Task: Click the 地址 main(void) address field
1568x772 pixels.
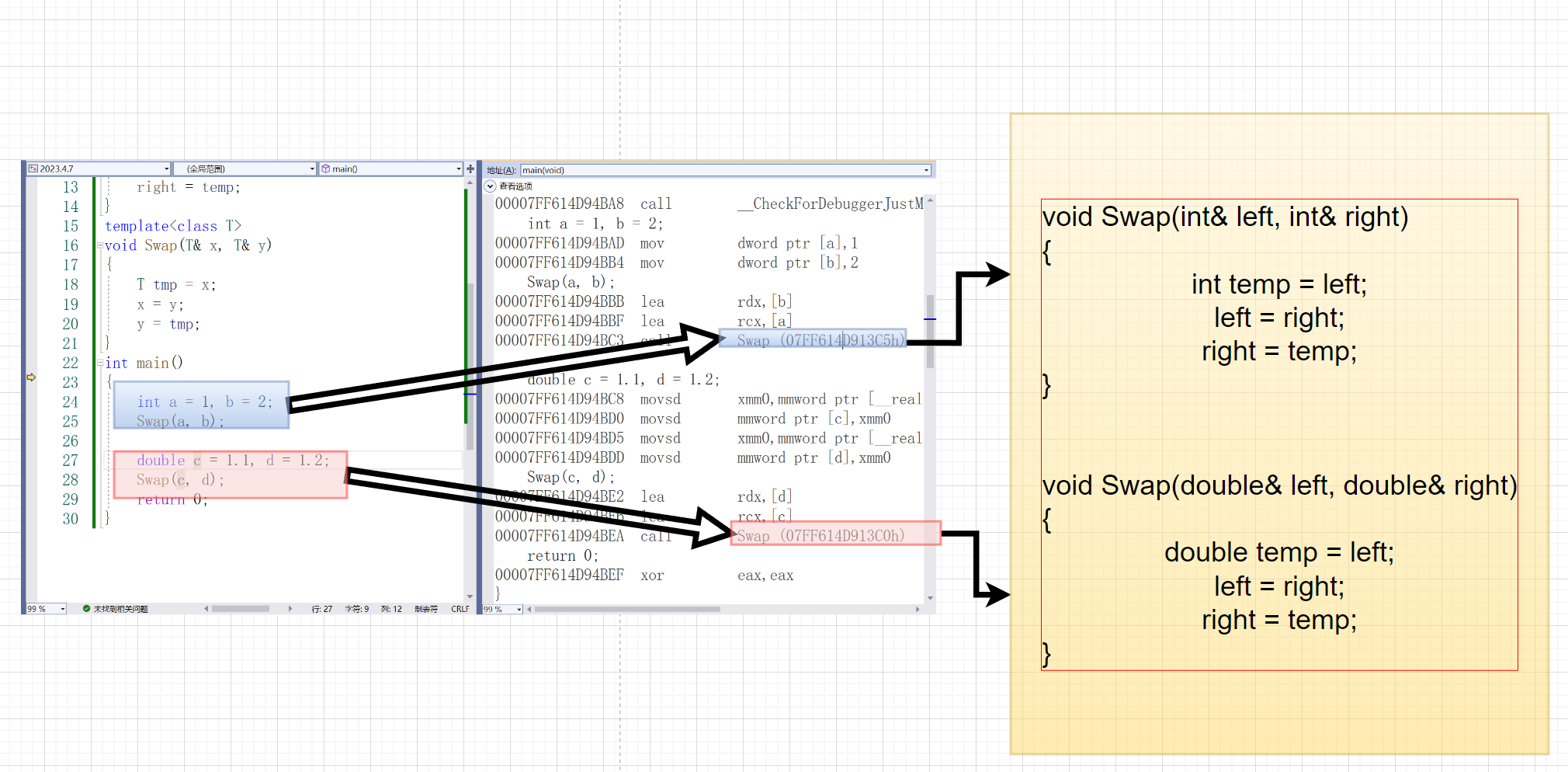Action: 726,170
